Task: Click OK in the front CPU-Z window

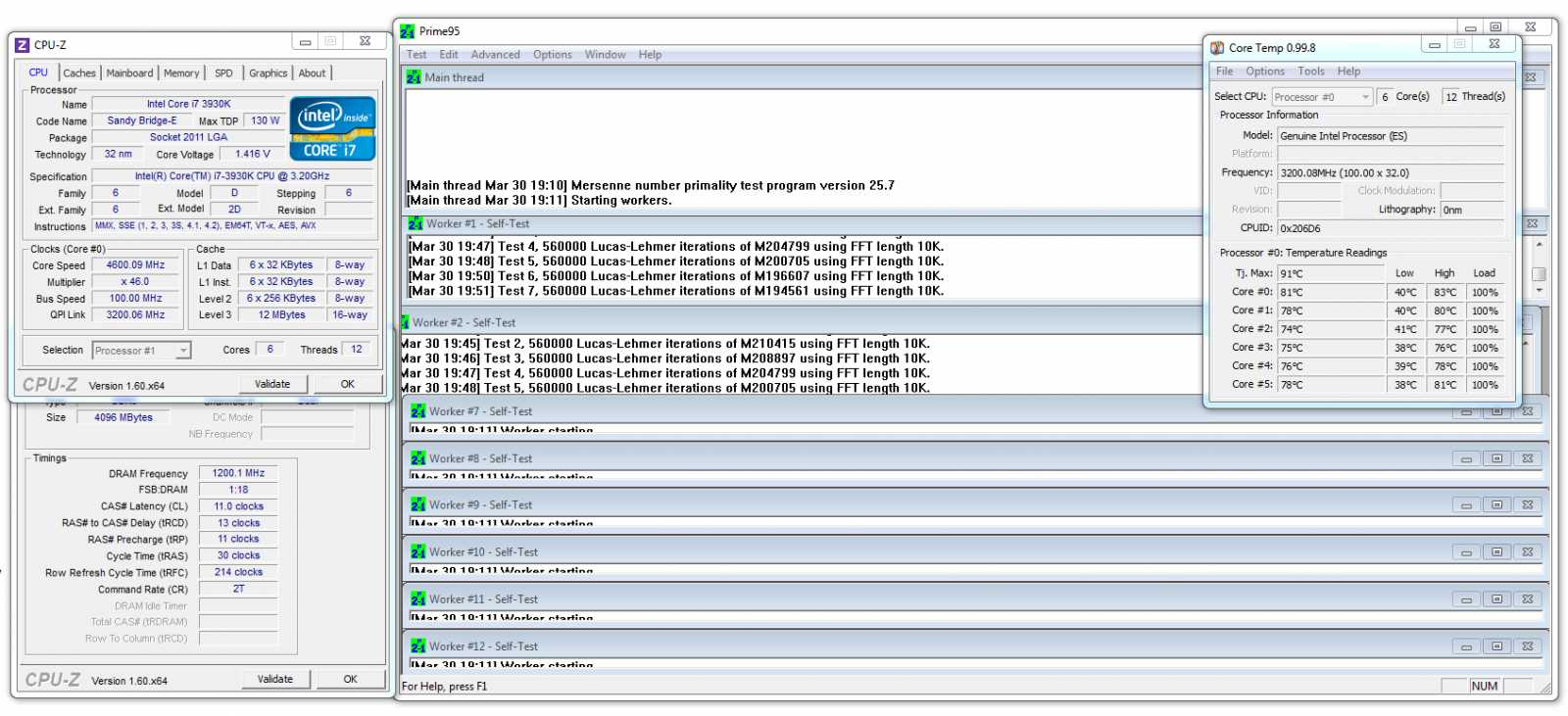Action: click(347, 384)
